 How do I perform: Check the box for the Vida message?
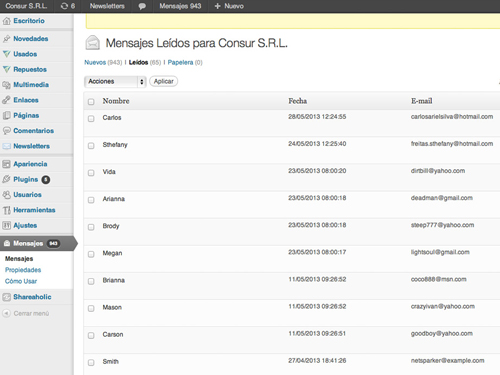tap(91, 173)
